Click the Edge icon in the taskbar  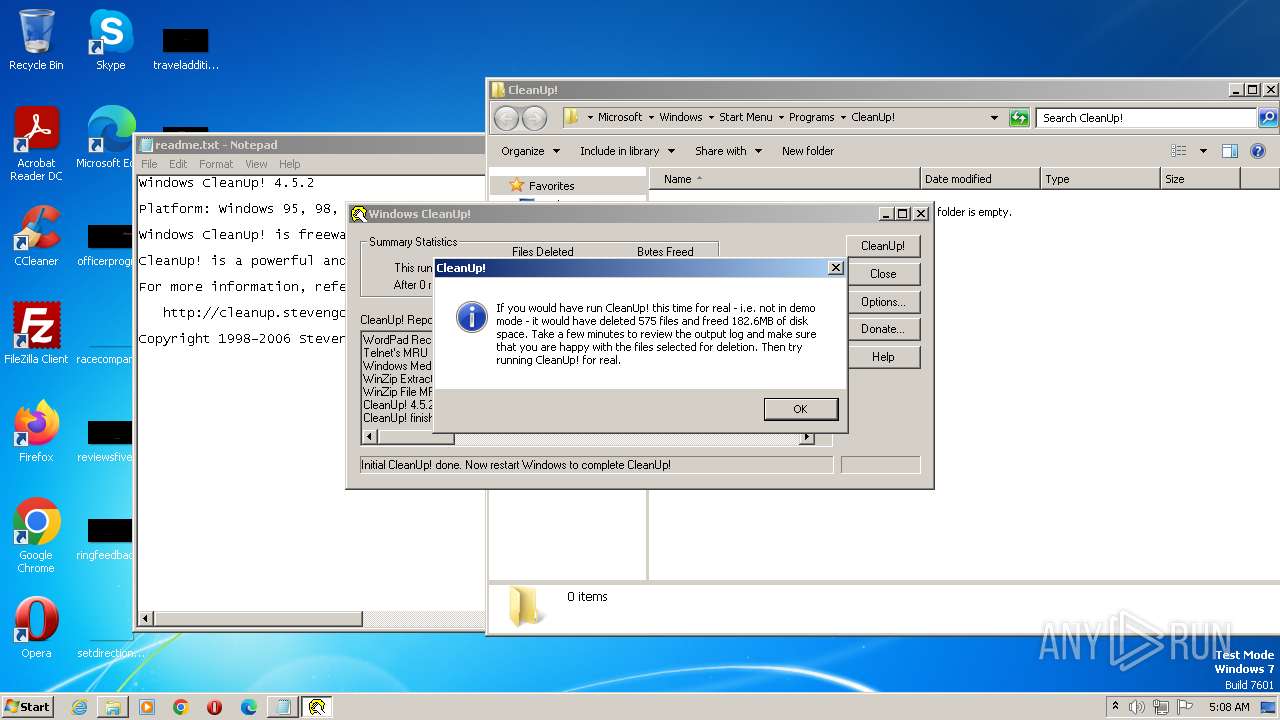point(249,707)
